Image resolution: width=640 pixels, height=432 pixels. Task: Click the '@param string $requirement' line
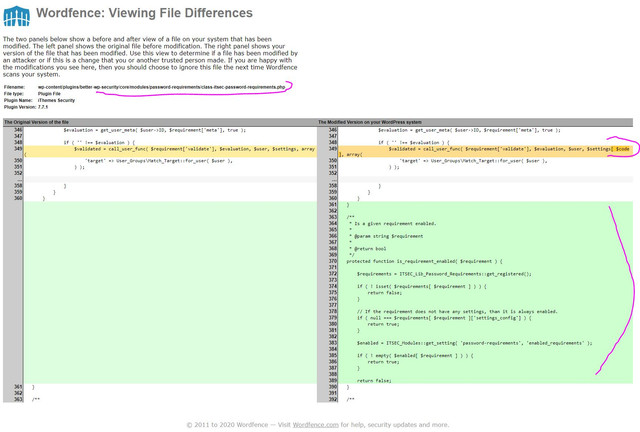pos(386,236)
